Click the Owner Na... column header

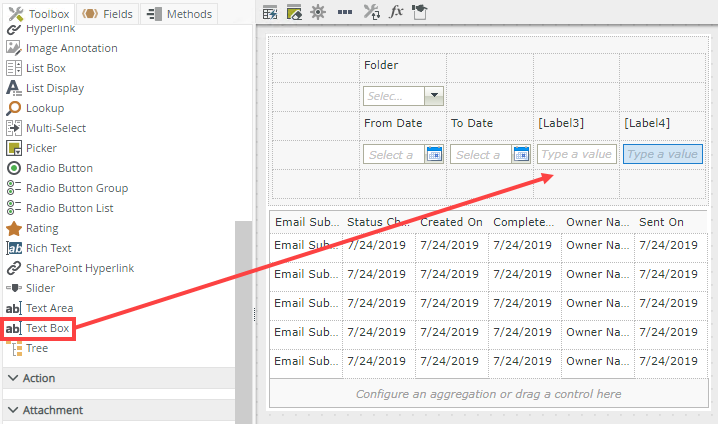[x=598, y=222]
